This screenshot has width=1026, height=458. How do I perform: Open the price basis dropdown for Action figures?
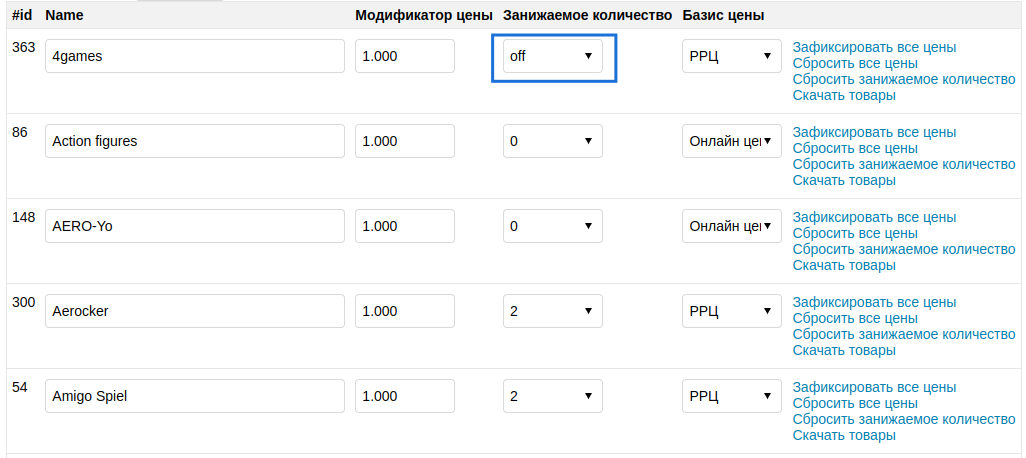(x=731, y=141)
